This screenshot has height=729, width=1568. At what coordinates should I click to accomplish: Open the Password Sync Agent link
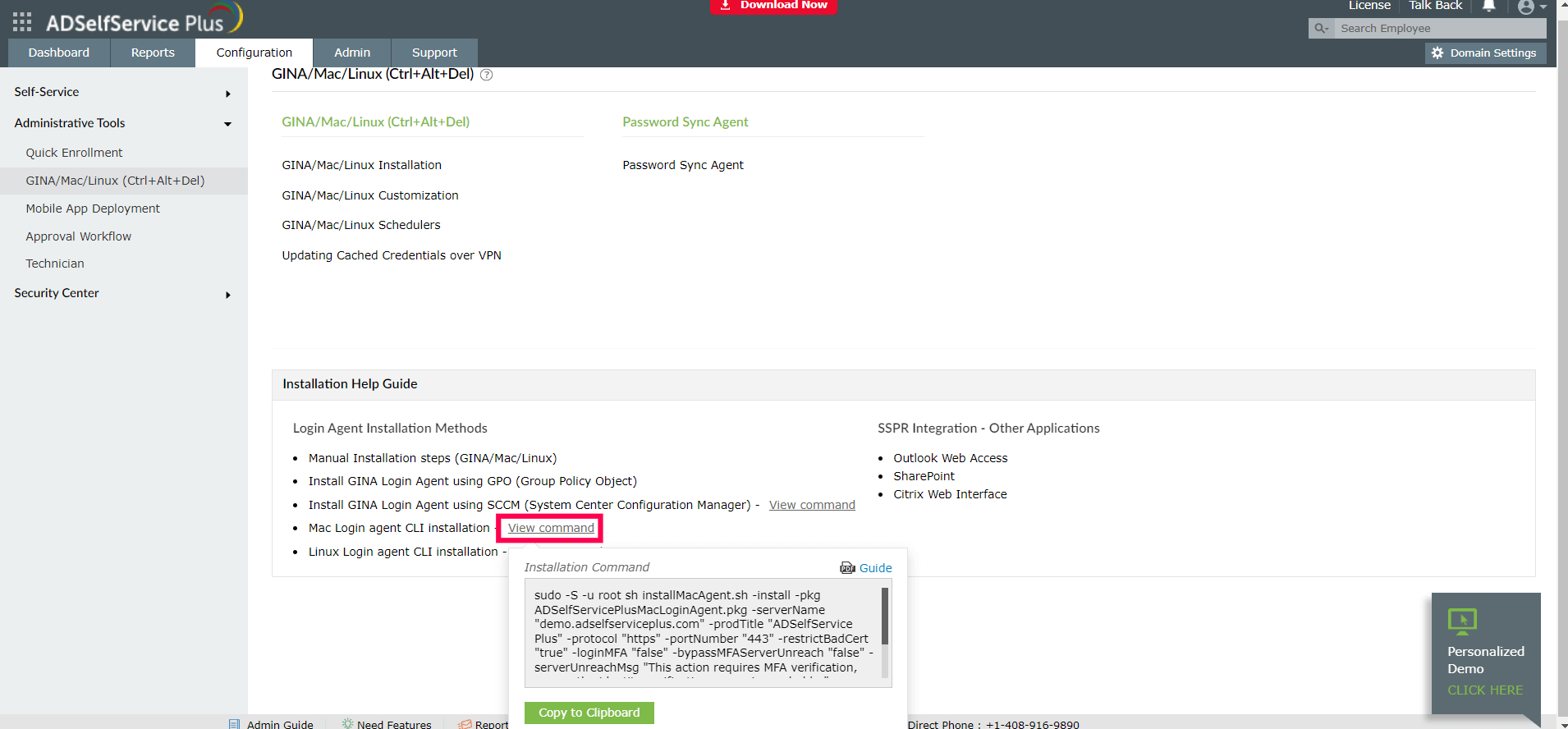tap(683, 165)
